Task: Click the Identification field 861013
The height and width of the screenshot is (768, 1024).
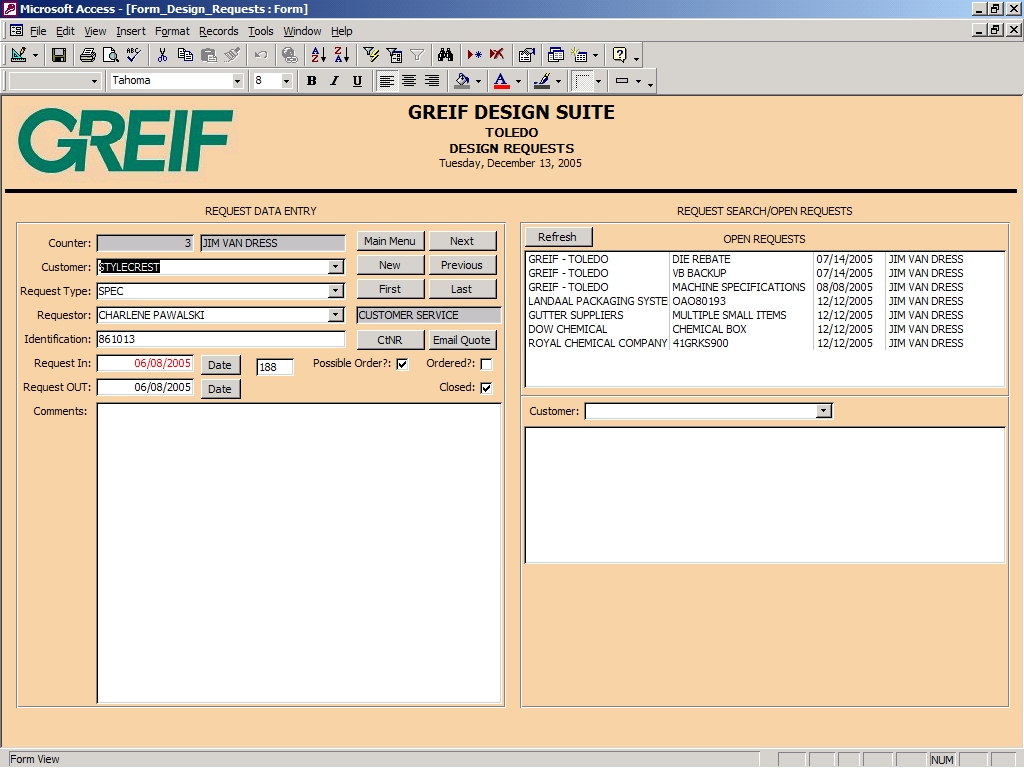Action: (x=221, y=339)
